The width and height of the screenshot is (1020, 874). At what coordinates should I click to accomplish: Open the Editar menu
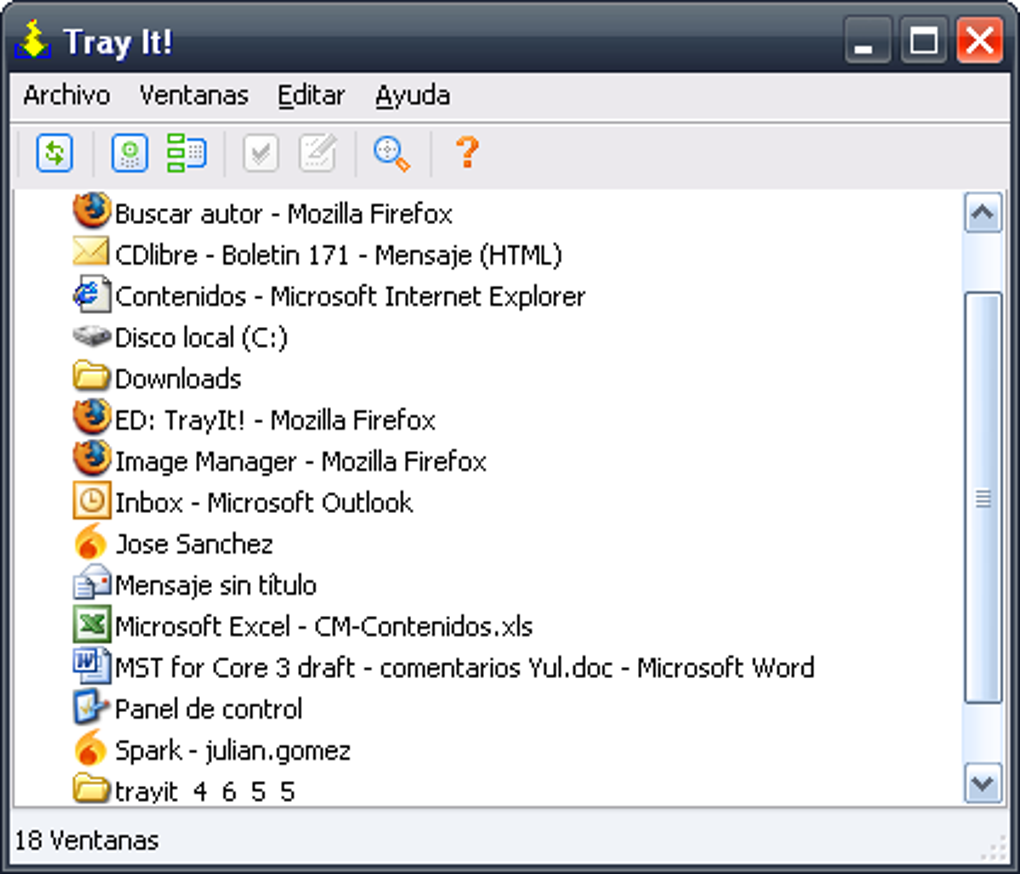pos(310,95)
